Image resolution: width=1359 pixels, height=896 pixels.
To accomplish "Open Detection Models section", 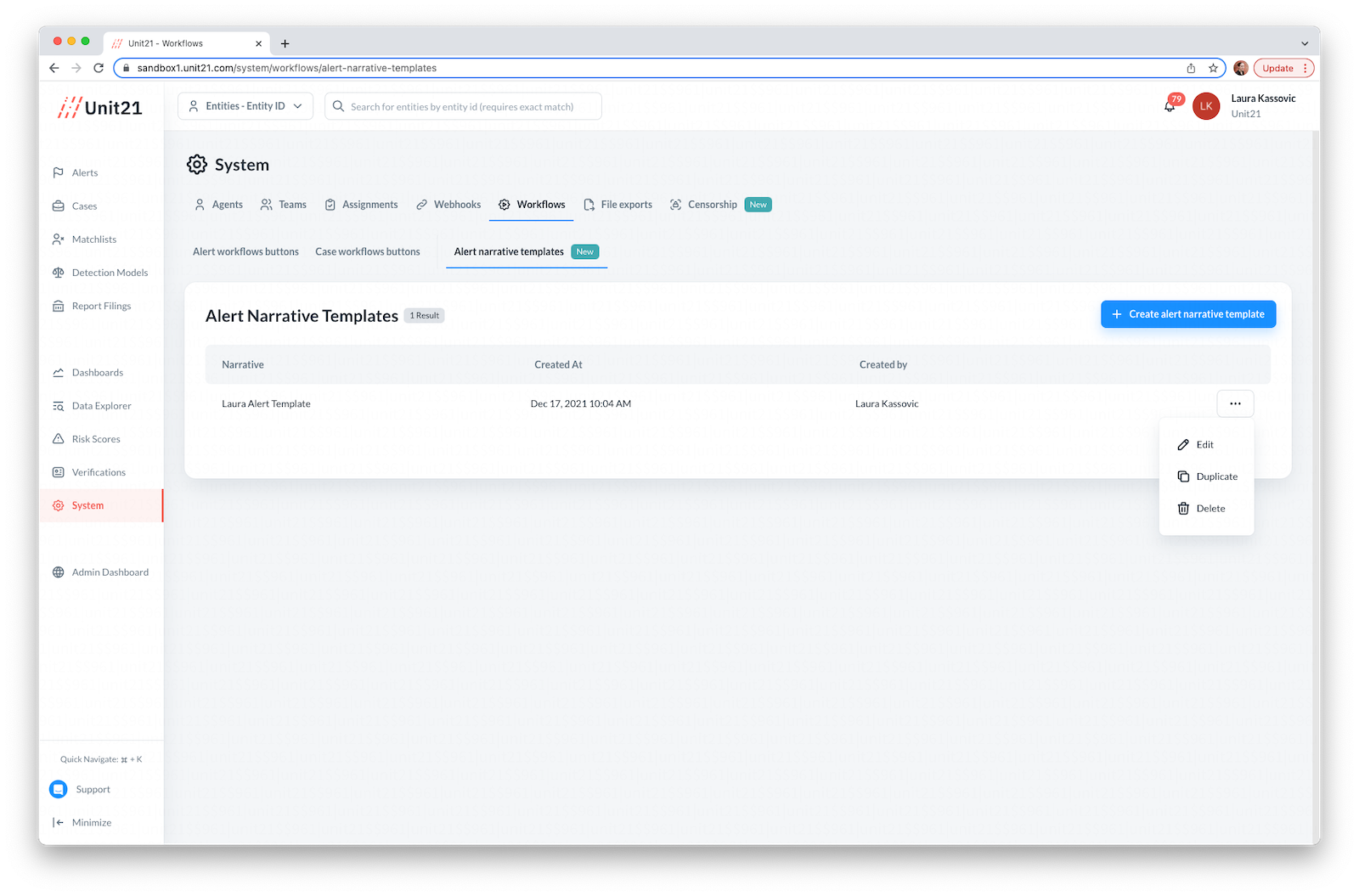I will (100, 273).
